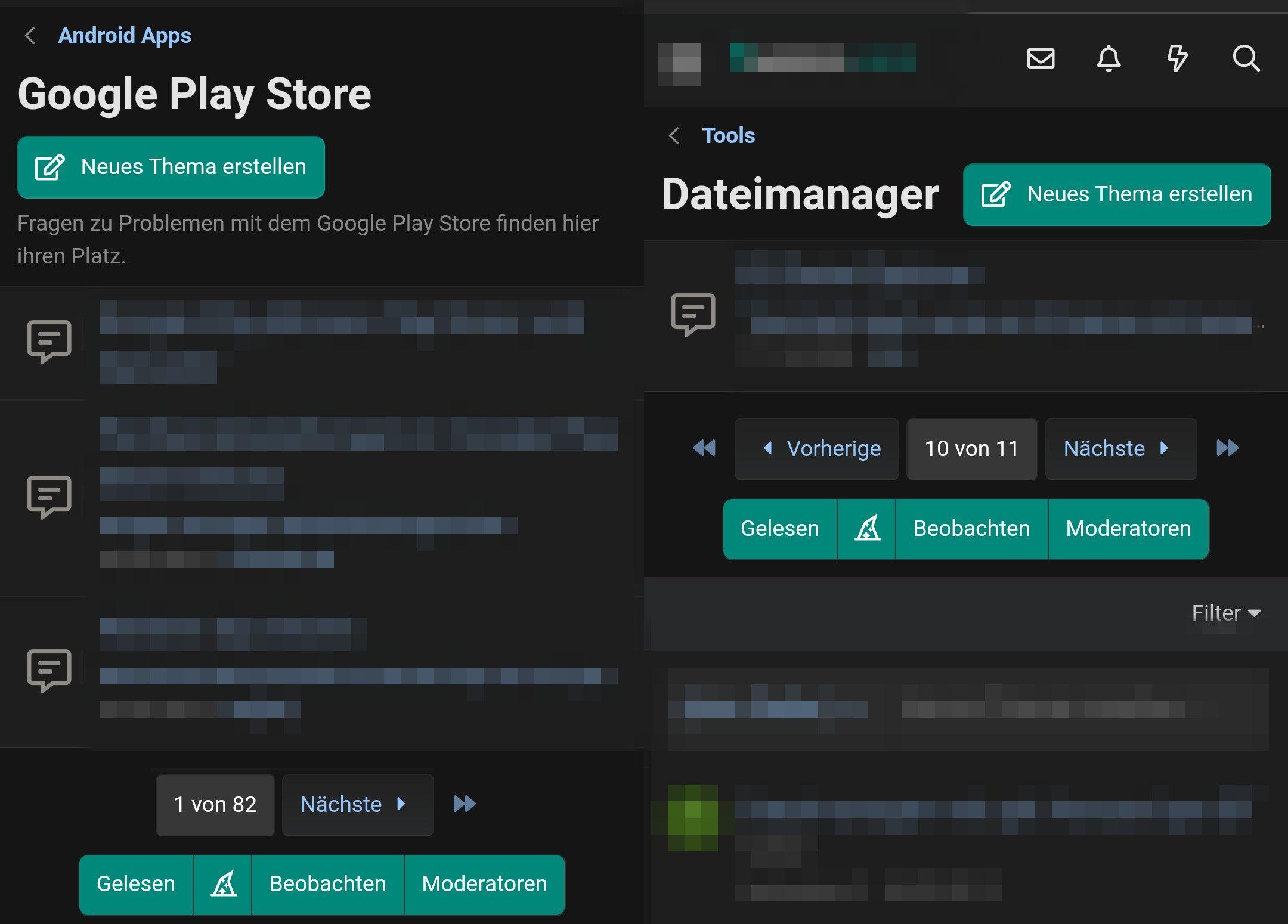Open the search magnifier icon
This screenshot has width=1288, height=924.
[x=1246, y=58]
